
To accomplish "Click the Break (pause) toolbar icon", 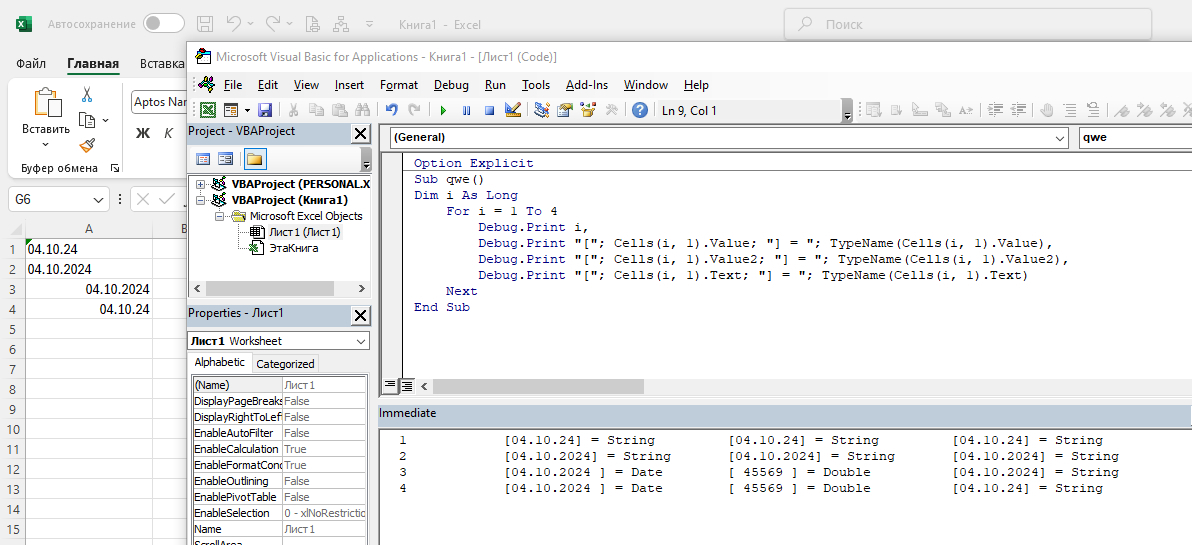I will (x=466, y=111).
